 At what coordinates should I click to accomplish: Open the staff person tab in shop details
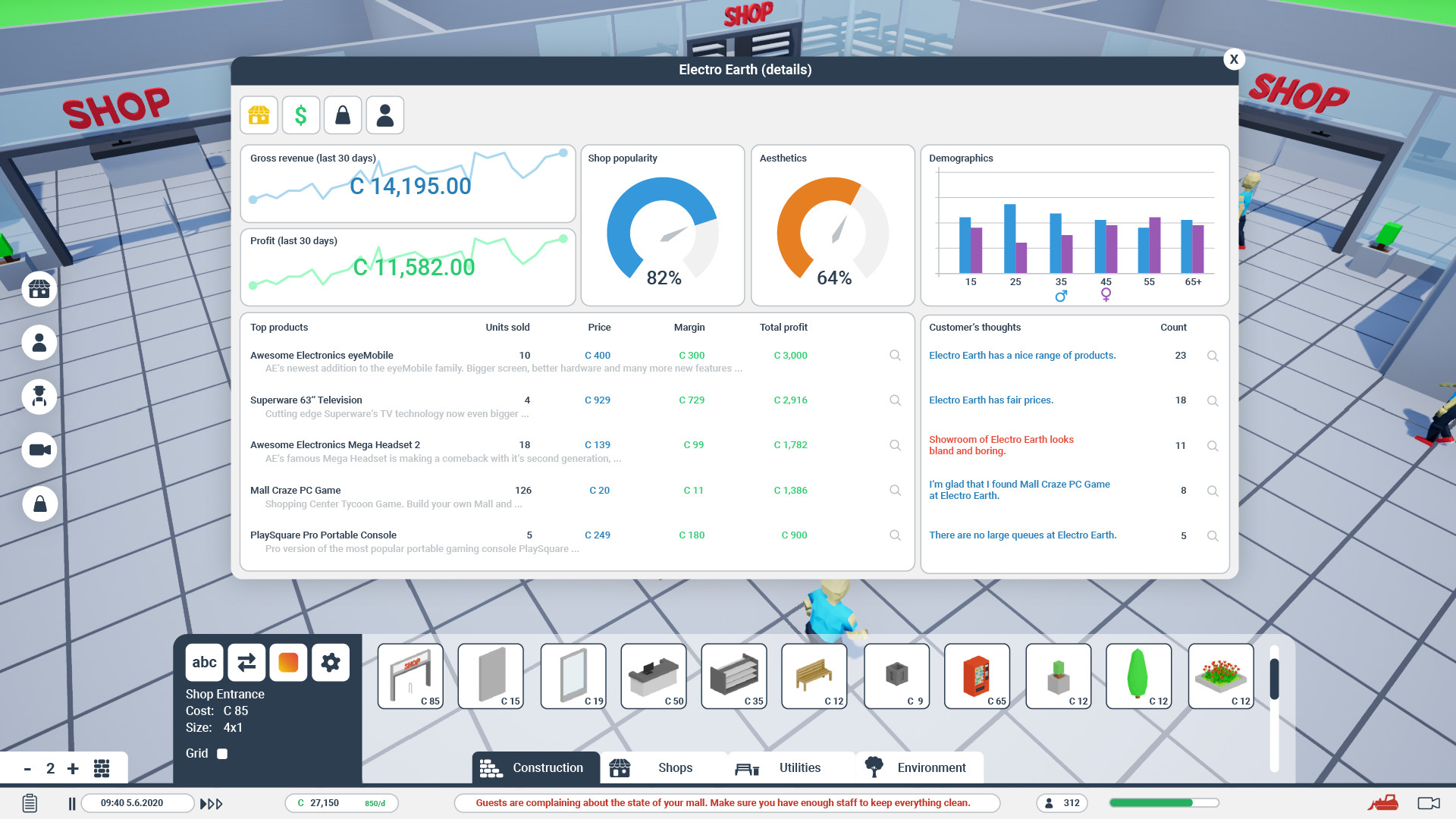coord(385,115)
